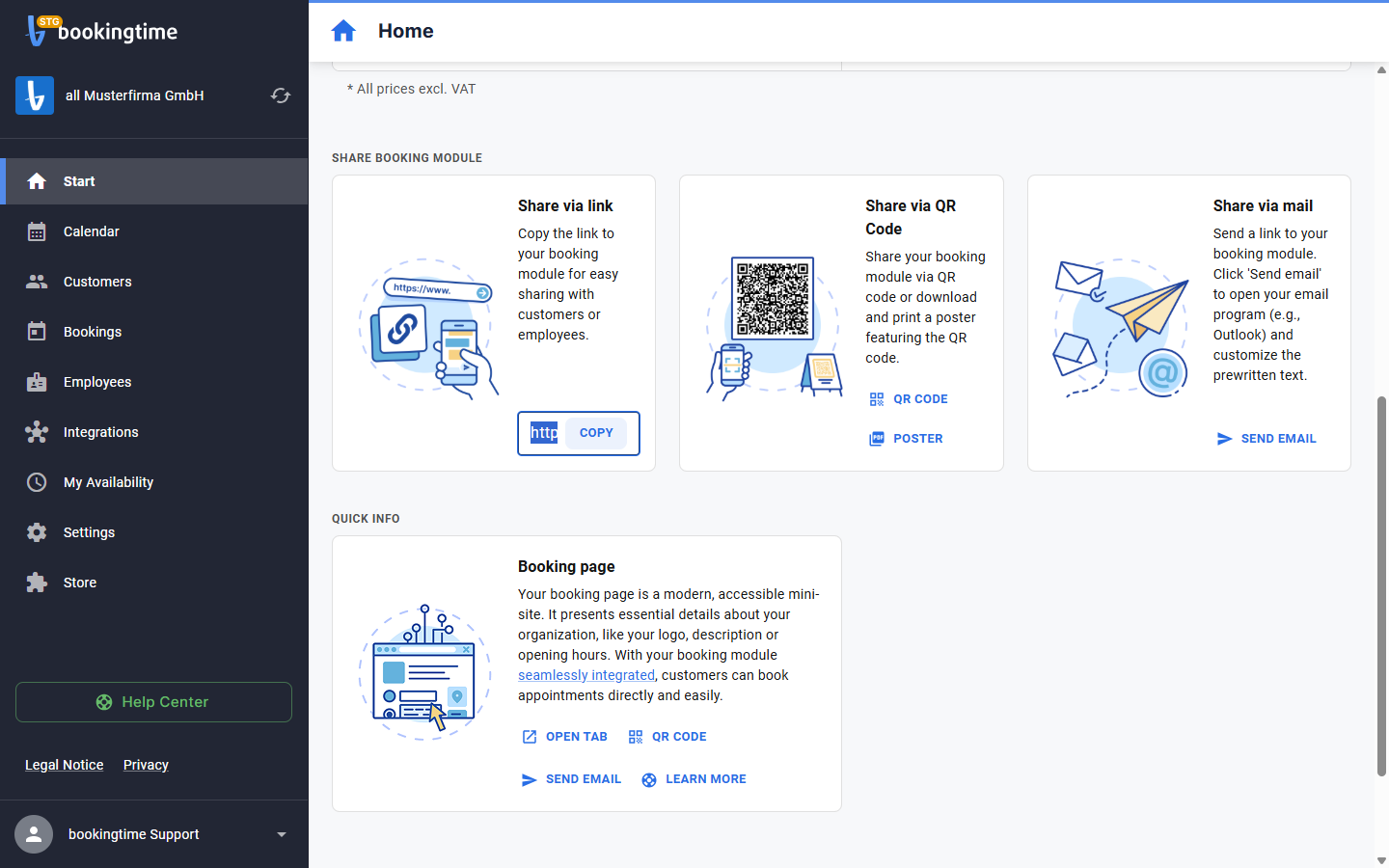Open booking page in new tab
Screen dimensions: 1389x868
[x=565, y=737]
